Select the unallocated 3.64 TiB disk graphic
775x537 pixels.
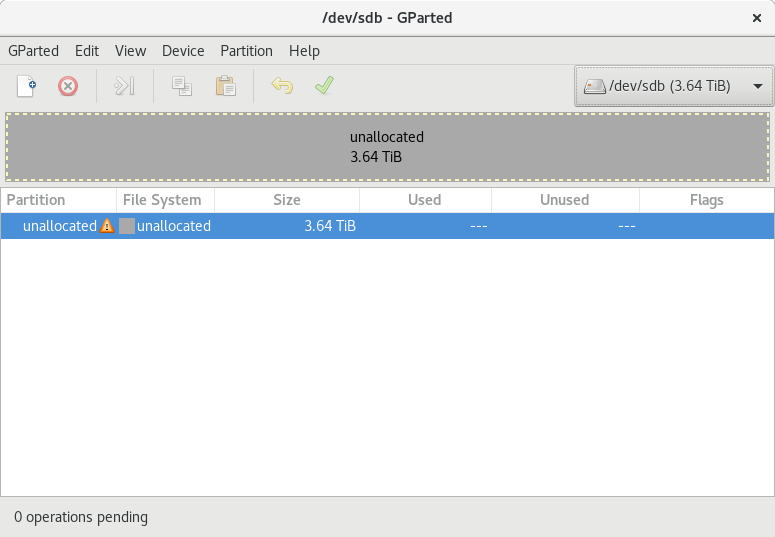click(388, 147)
